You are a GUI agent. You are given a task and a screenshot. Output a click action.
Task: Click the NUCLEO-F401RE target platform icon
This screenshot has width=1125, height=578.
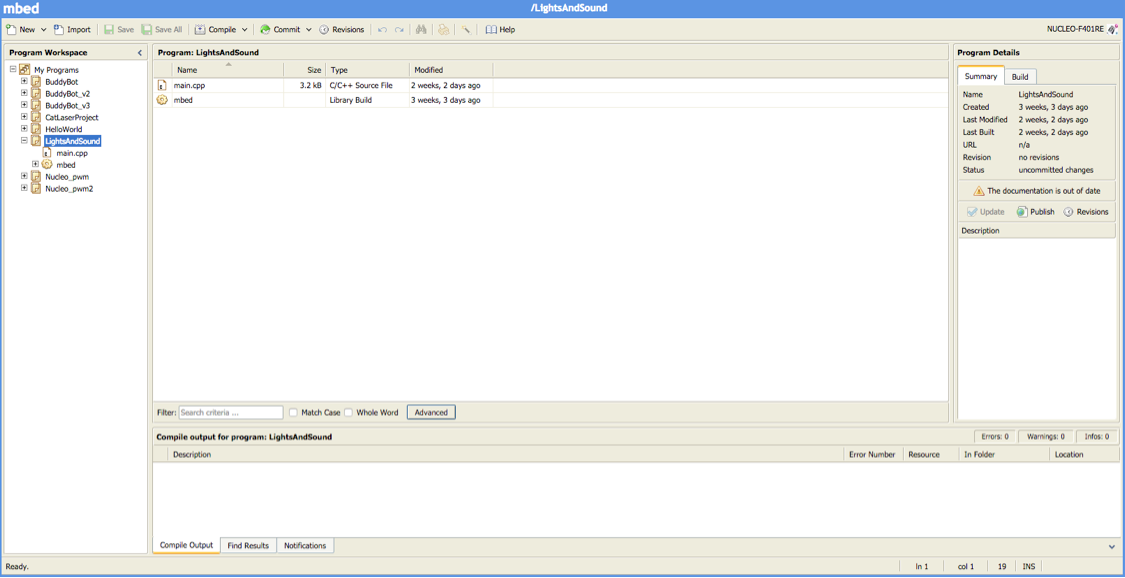[1113, 30]
